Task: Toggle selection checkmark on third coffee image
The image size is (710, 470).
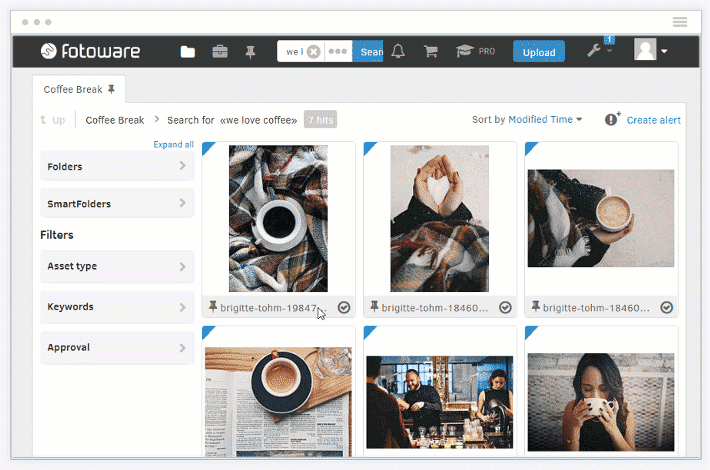Action: coord(666,308)
